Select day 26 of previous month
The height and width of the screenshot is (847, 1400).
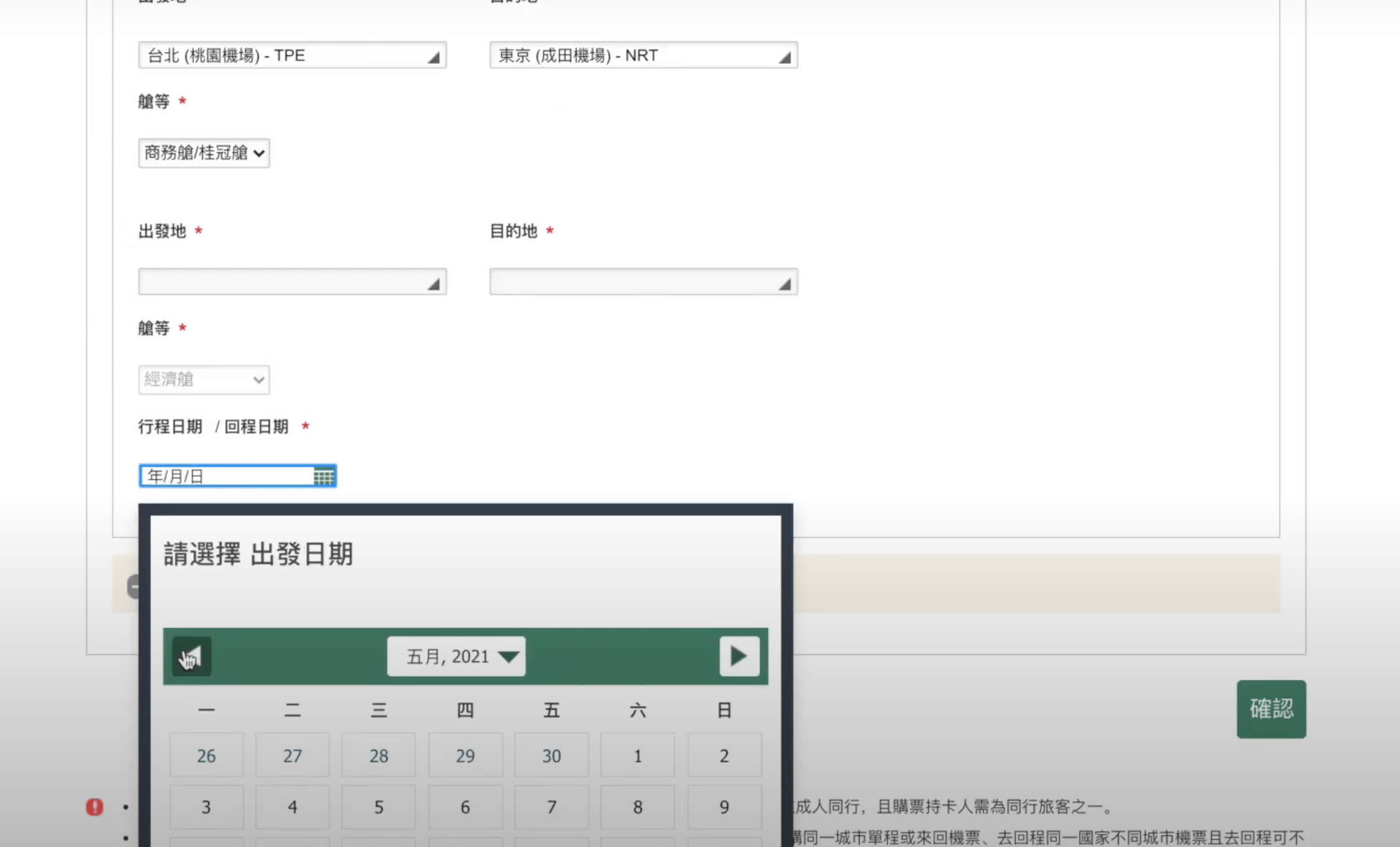tap(206, 755)
